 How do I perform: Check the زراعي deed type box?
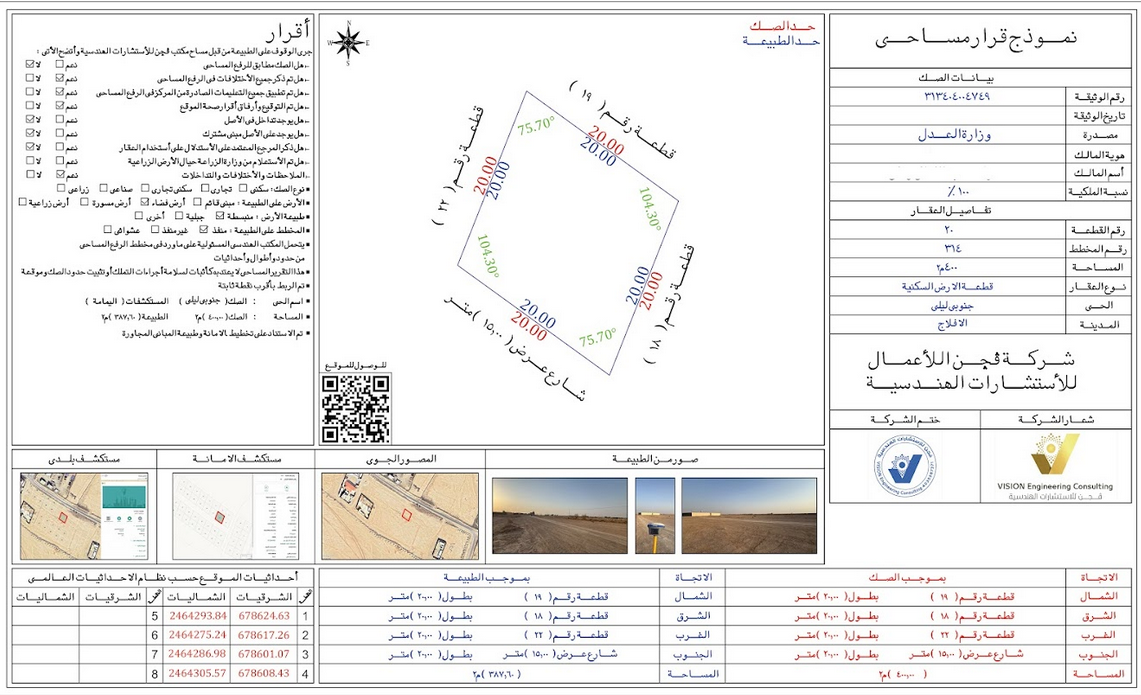click(61, 188)
